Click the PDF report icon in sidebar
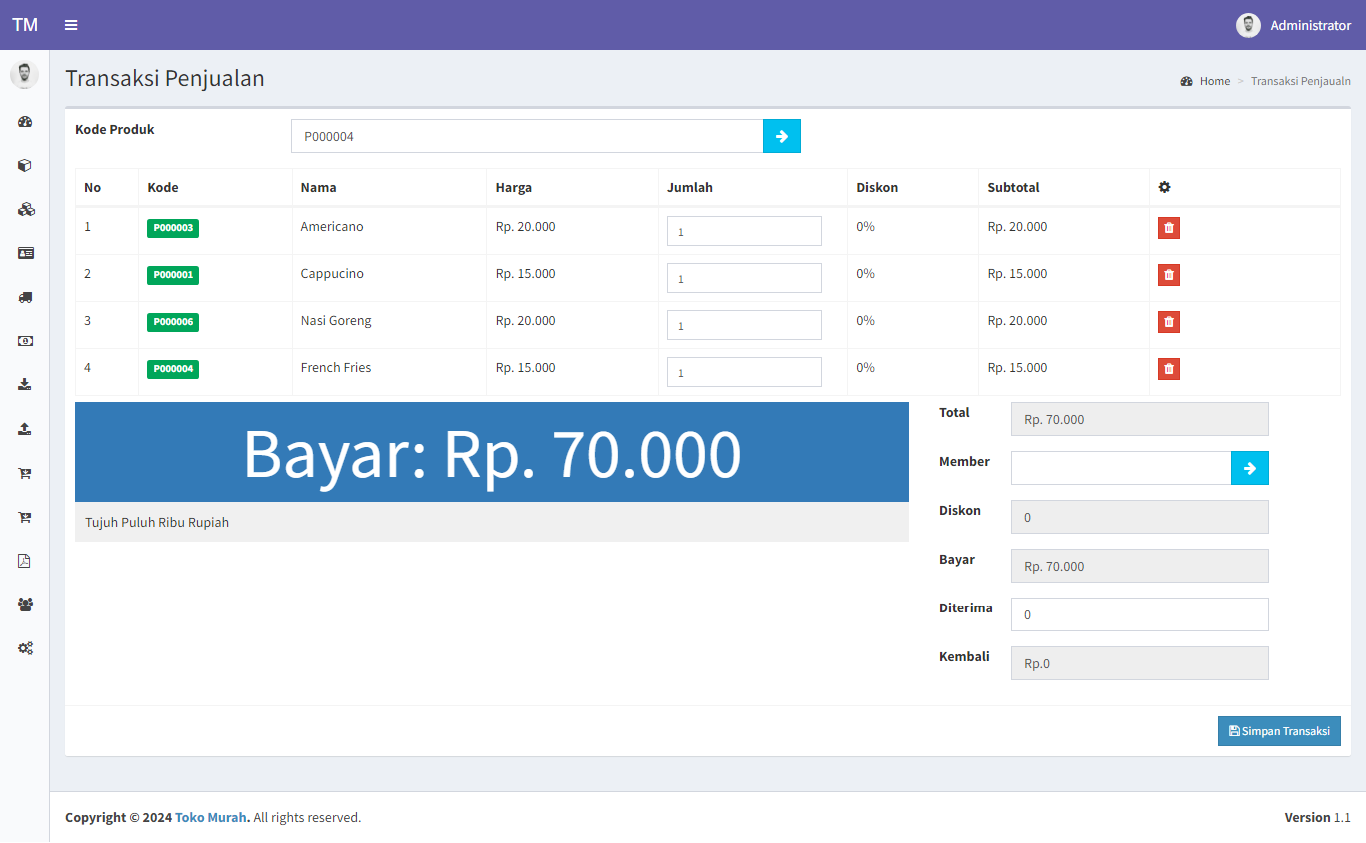Viewport: 1366px width, 843px height. point(25,560)
